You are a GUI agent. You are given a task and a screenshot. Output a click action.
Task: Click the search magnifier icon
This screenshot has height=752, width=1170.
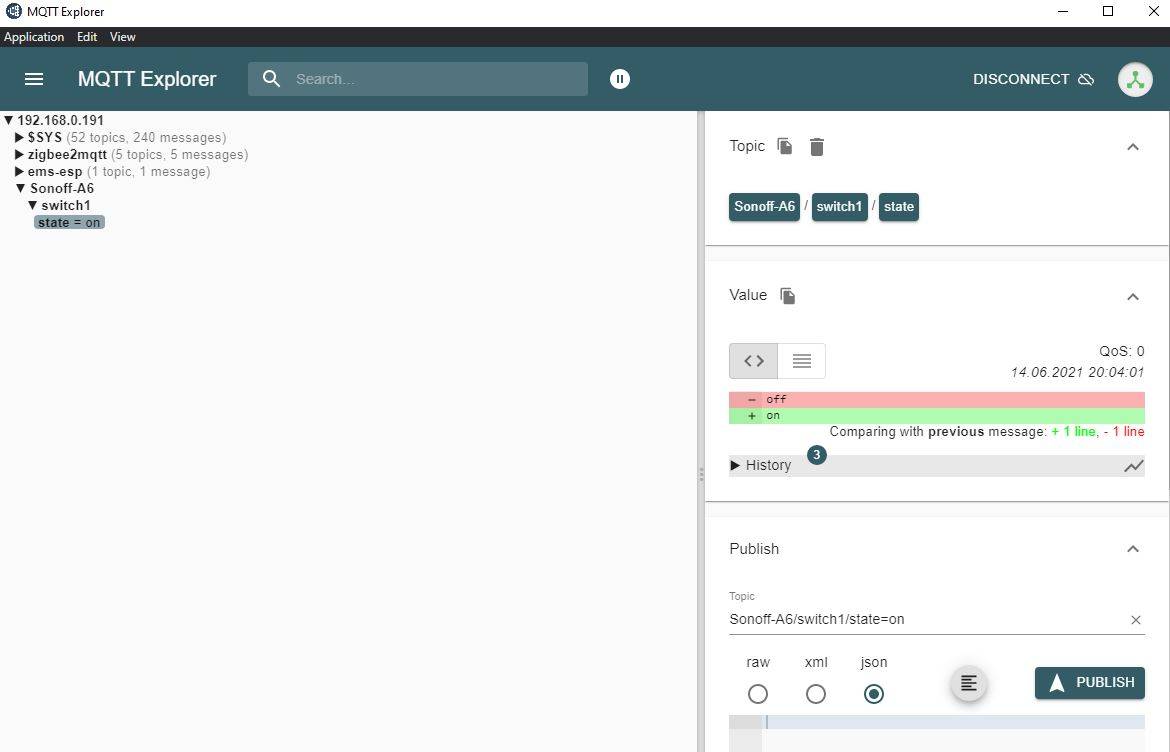point(272,79)
